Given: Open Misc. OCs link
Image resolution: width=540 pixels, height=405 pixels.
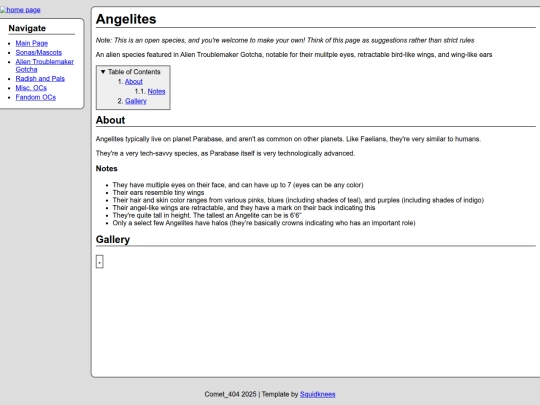Looking at the screenshot, I should (31, 88).
